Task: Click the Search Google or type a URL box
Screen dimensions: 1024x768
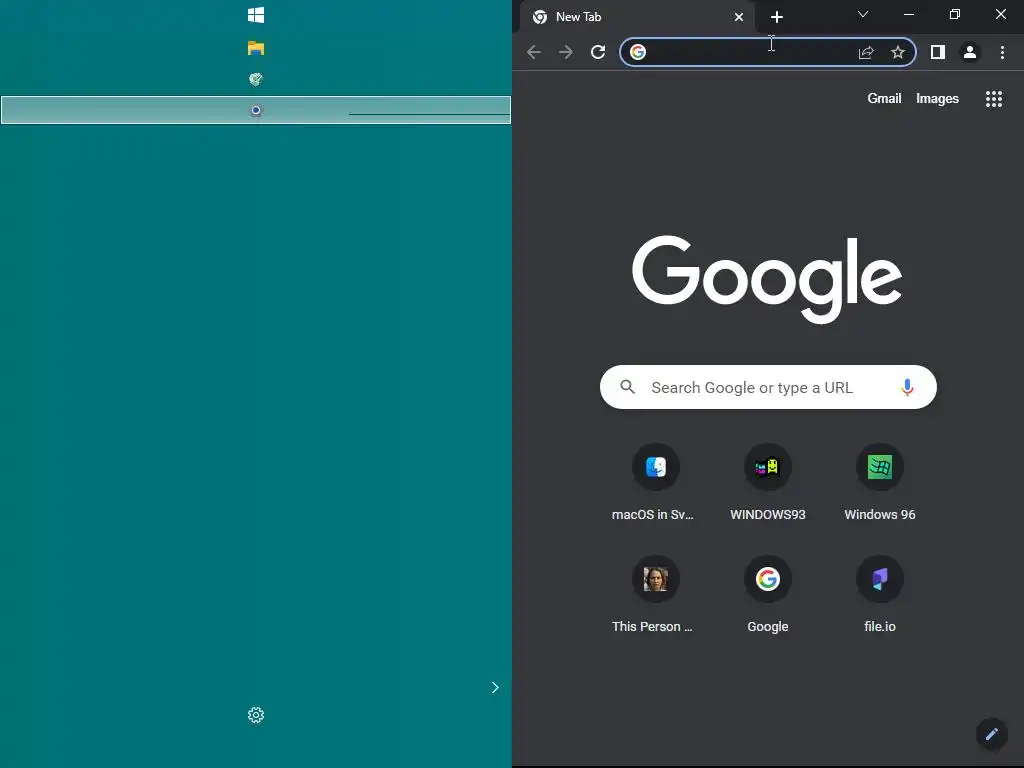Action: click(x=768, y=387)
